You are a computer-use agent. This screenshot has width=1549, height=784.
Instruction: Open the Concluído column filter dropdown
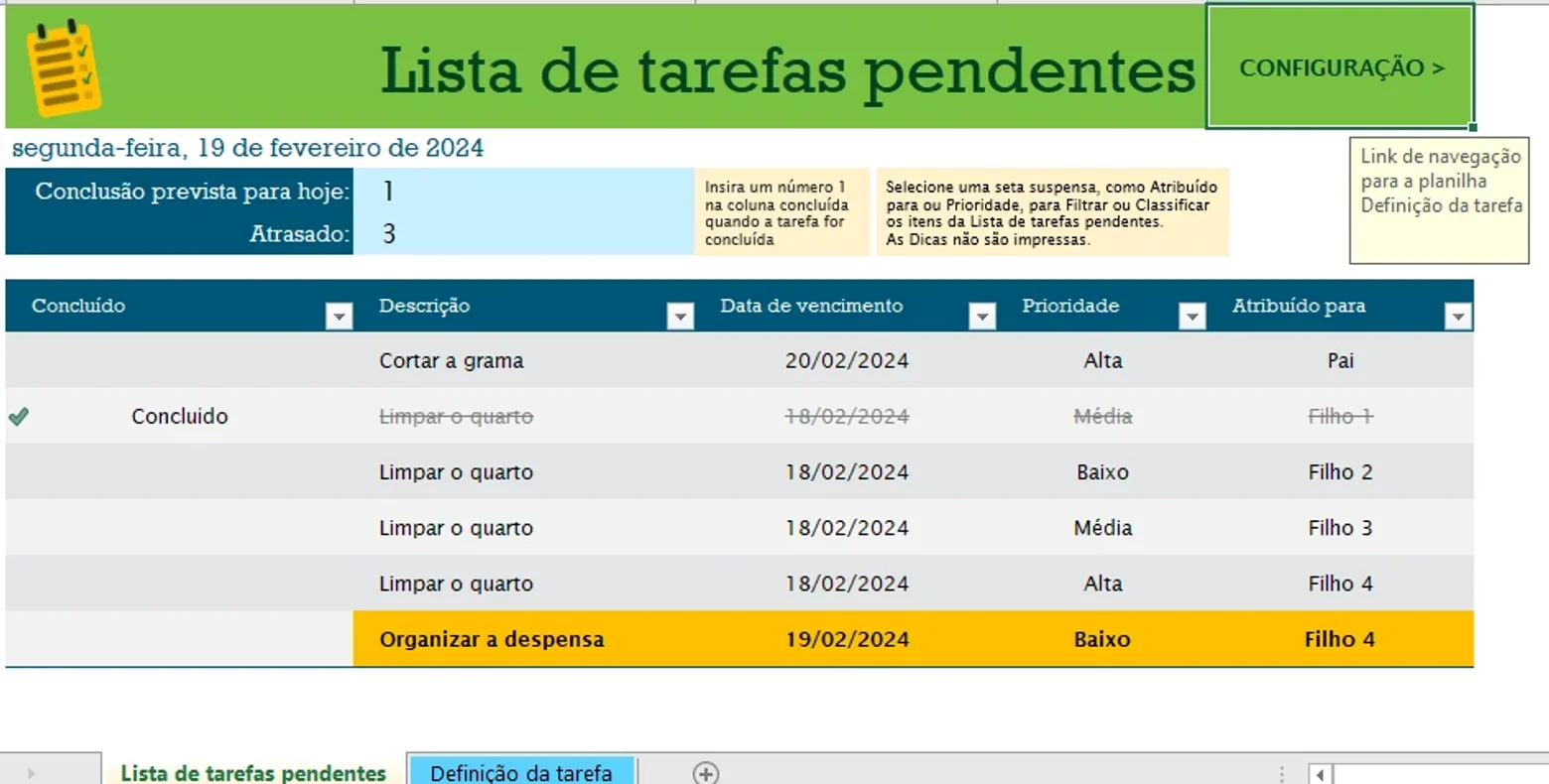[339, 316]
